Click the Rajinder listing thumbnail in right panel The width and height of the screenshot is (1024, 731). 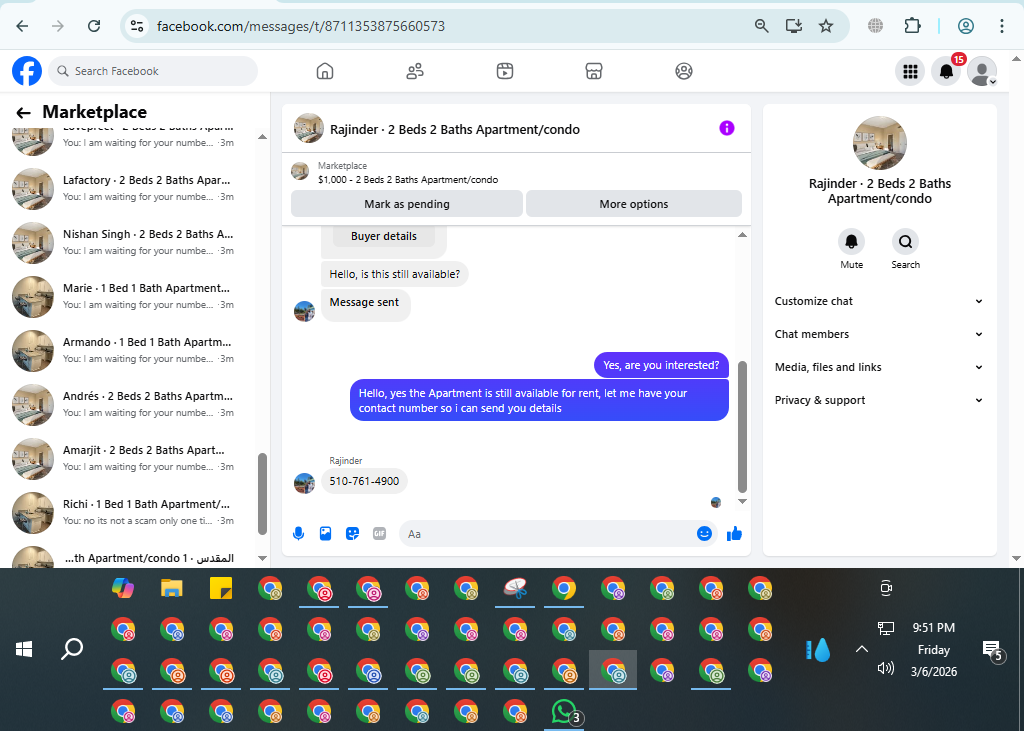[880, 143]
